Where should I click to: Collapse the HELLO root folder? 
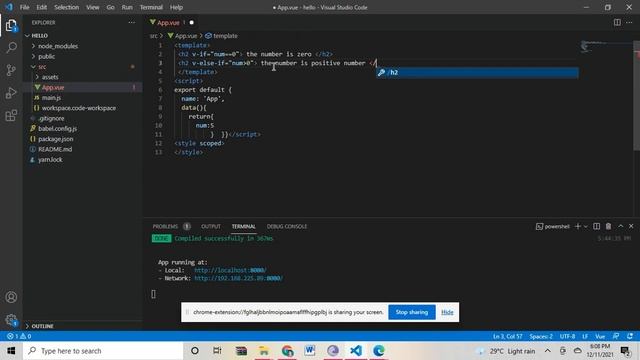click(x=40, y=36)
